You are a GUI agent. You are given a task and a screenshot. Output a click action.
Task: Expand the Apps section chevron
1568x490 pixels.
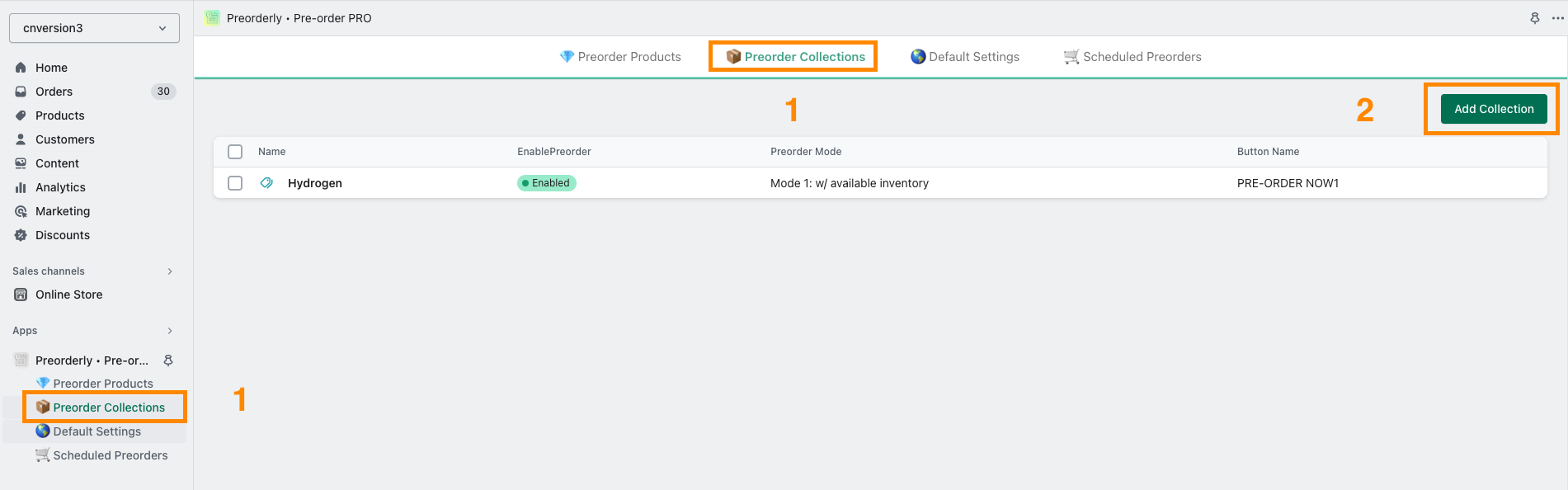[170, 331]
